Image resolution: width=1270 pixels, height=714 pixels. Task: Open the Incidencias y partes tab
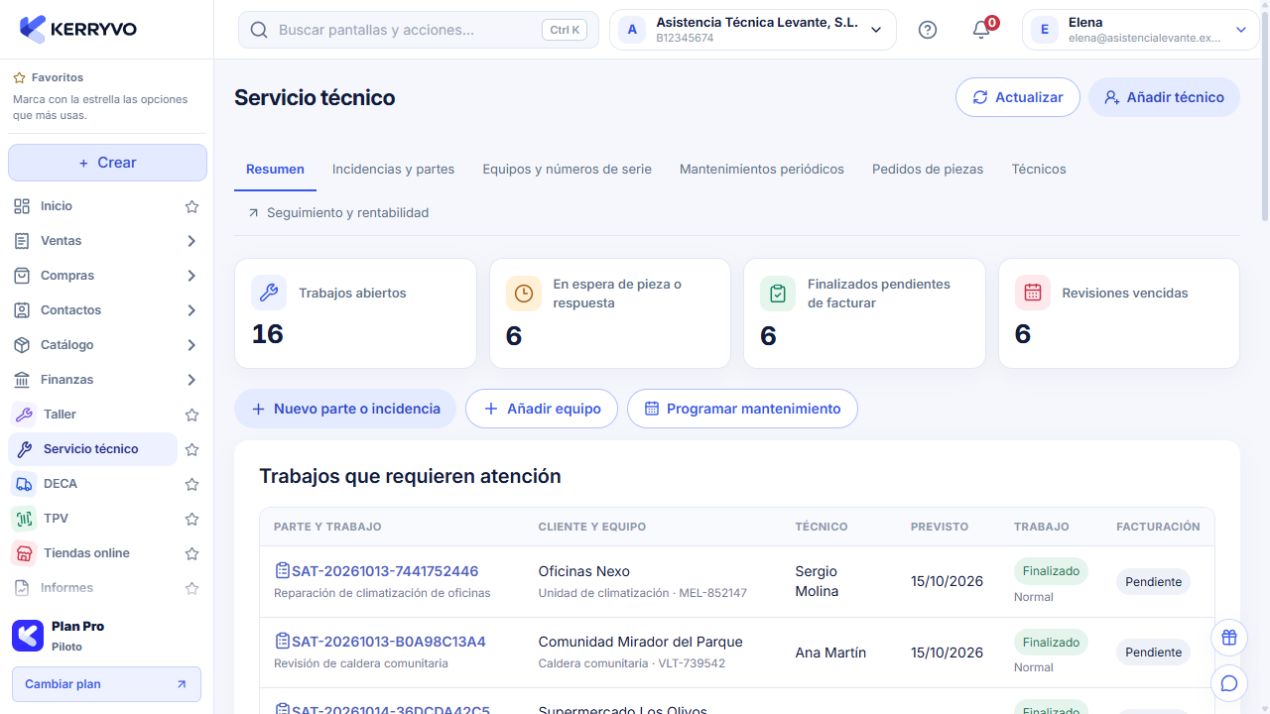(x=393, y=169)
